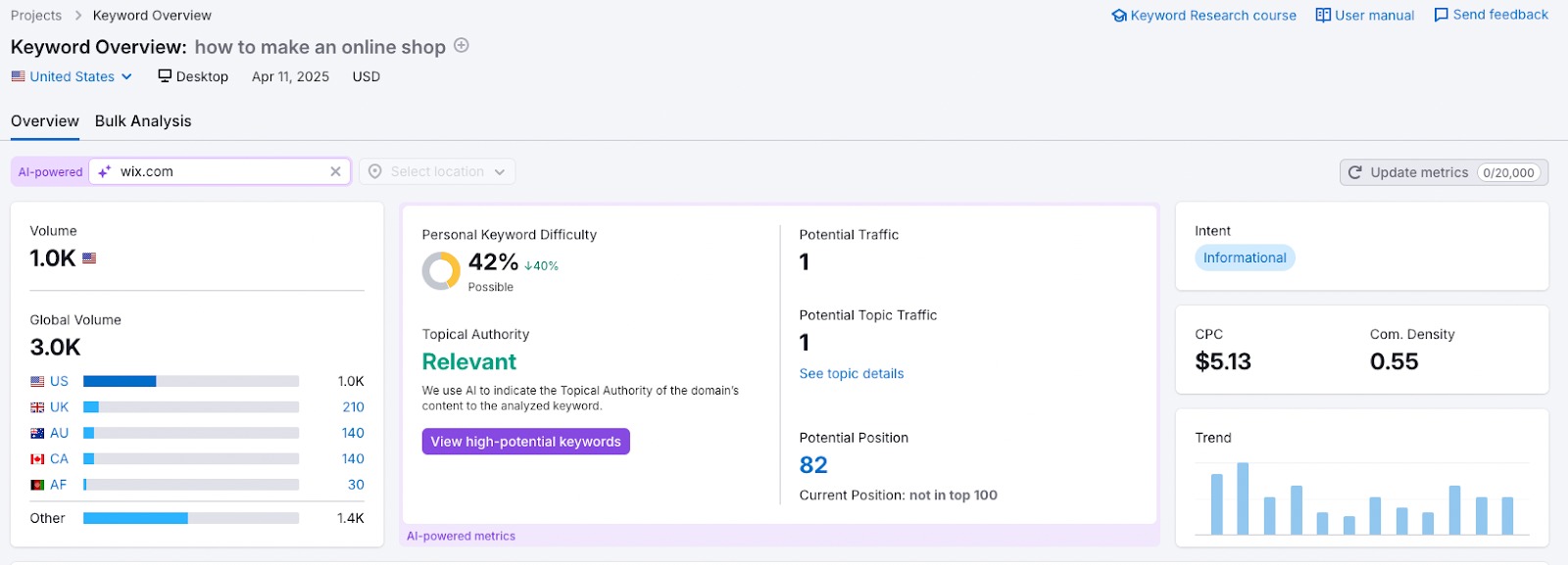Image resolution: width=1568 pixels, height=565 pixels.
Task: Clear the wix.com domain with X icon
Action: 335,171
